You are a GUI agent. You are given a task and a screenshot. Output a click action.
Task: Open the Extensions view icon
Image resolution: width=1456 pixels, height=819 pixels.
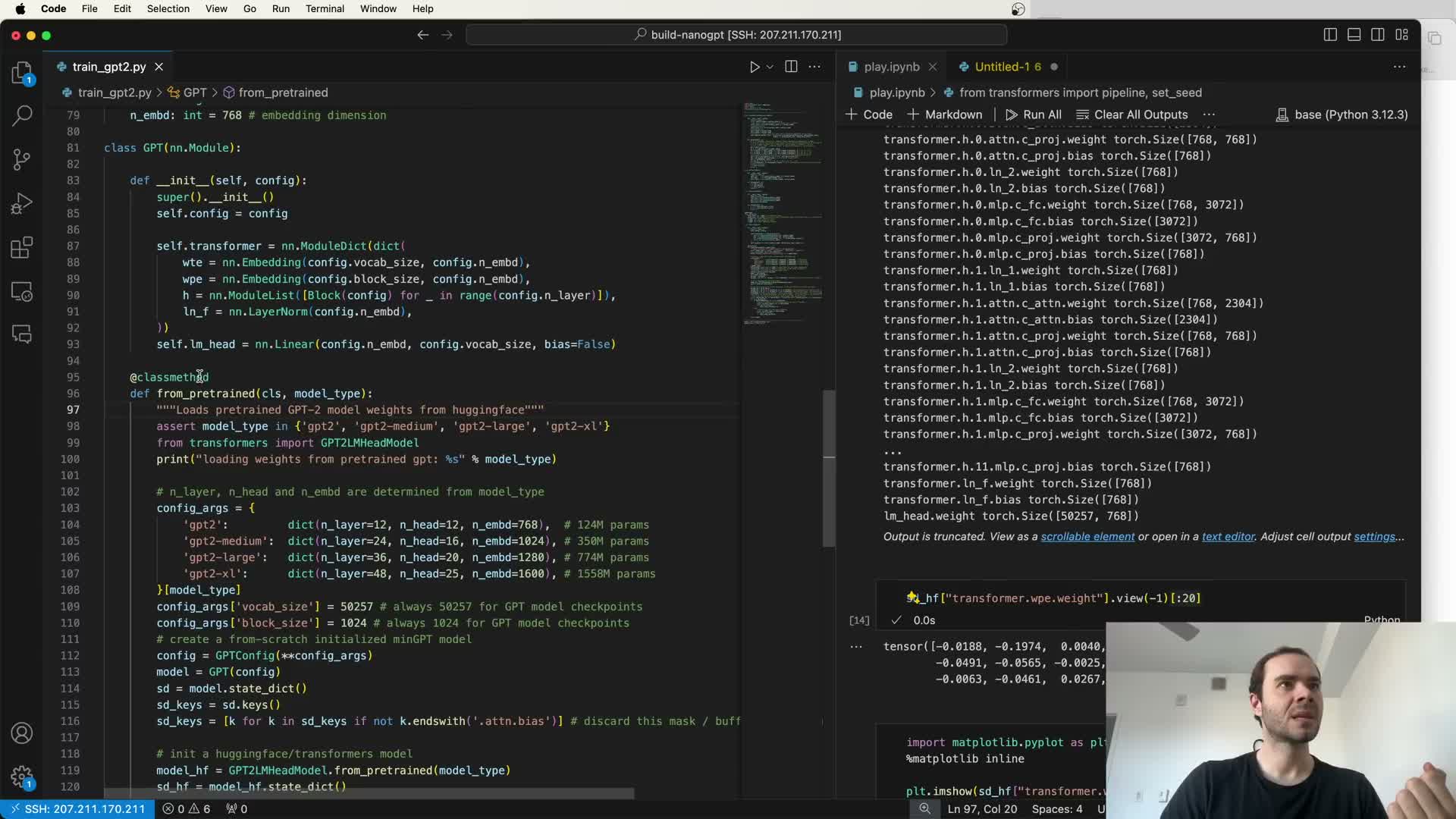click(x=22, y=247)
